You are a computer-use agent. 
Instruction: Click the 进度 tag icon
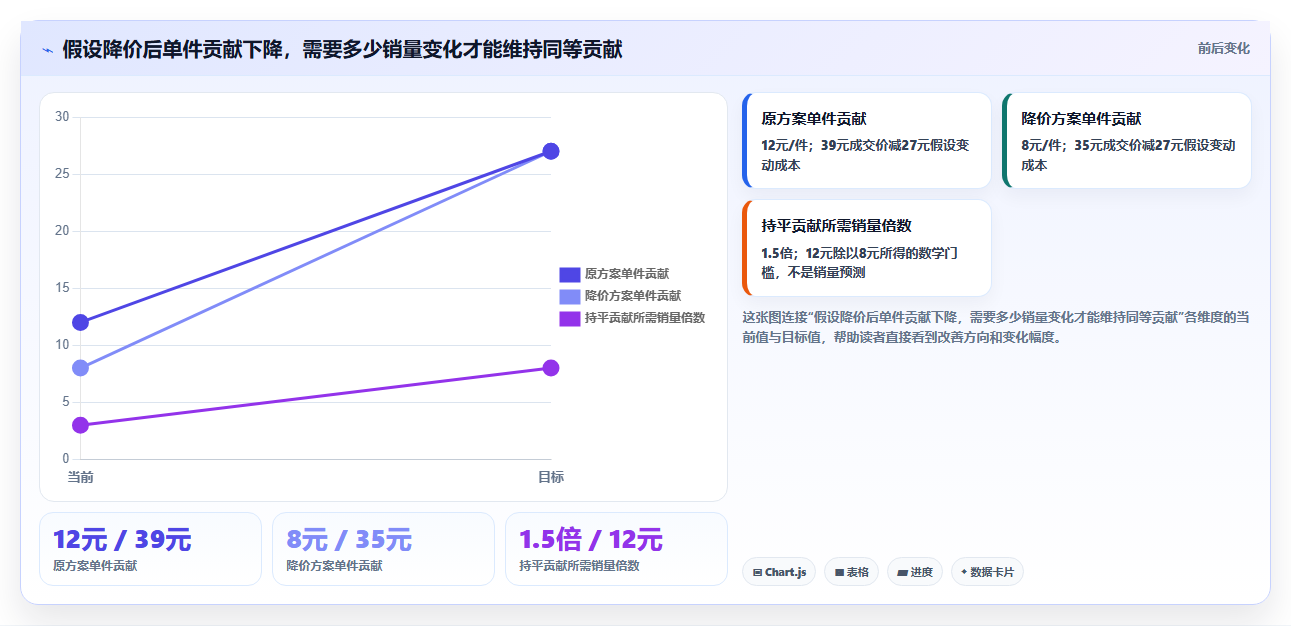[x=903, y=573]
